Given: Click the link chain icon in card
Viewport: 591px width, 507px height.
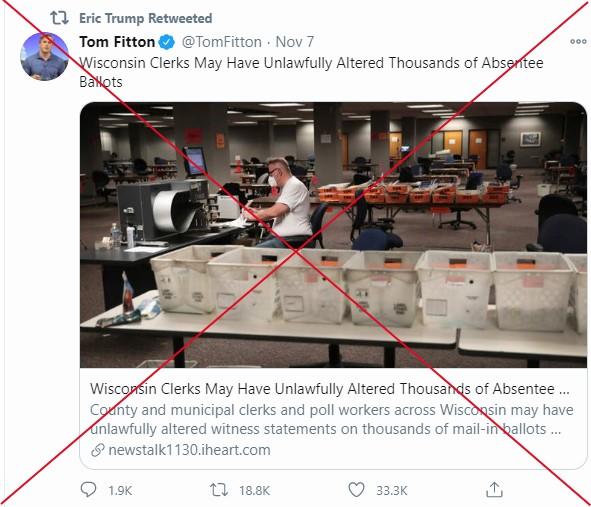Looking at the screenshot, I should 98,450.
